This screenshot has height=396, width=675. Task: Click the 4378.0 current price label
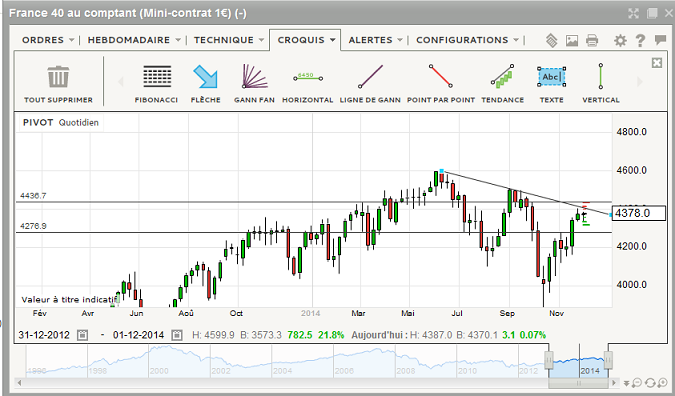coord(639,213)
